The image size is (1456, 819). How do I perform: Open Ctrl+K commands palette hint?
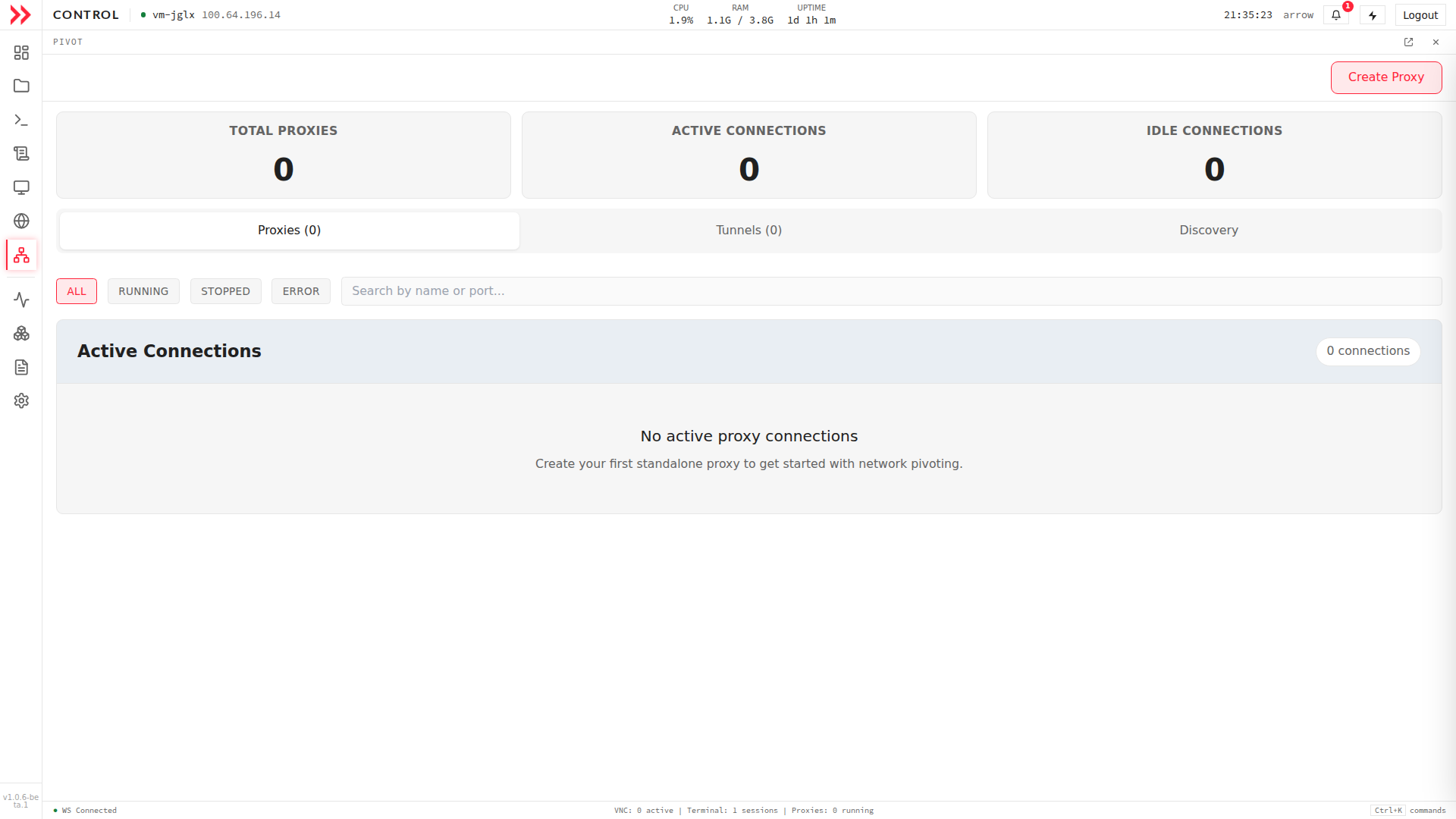[1408, 811]
